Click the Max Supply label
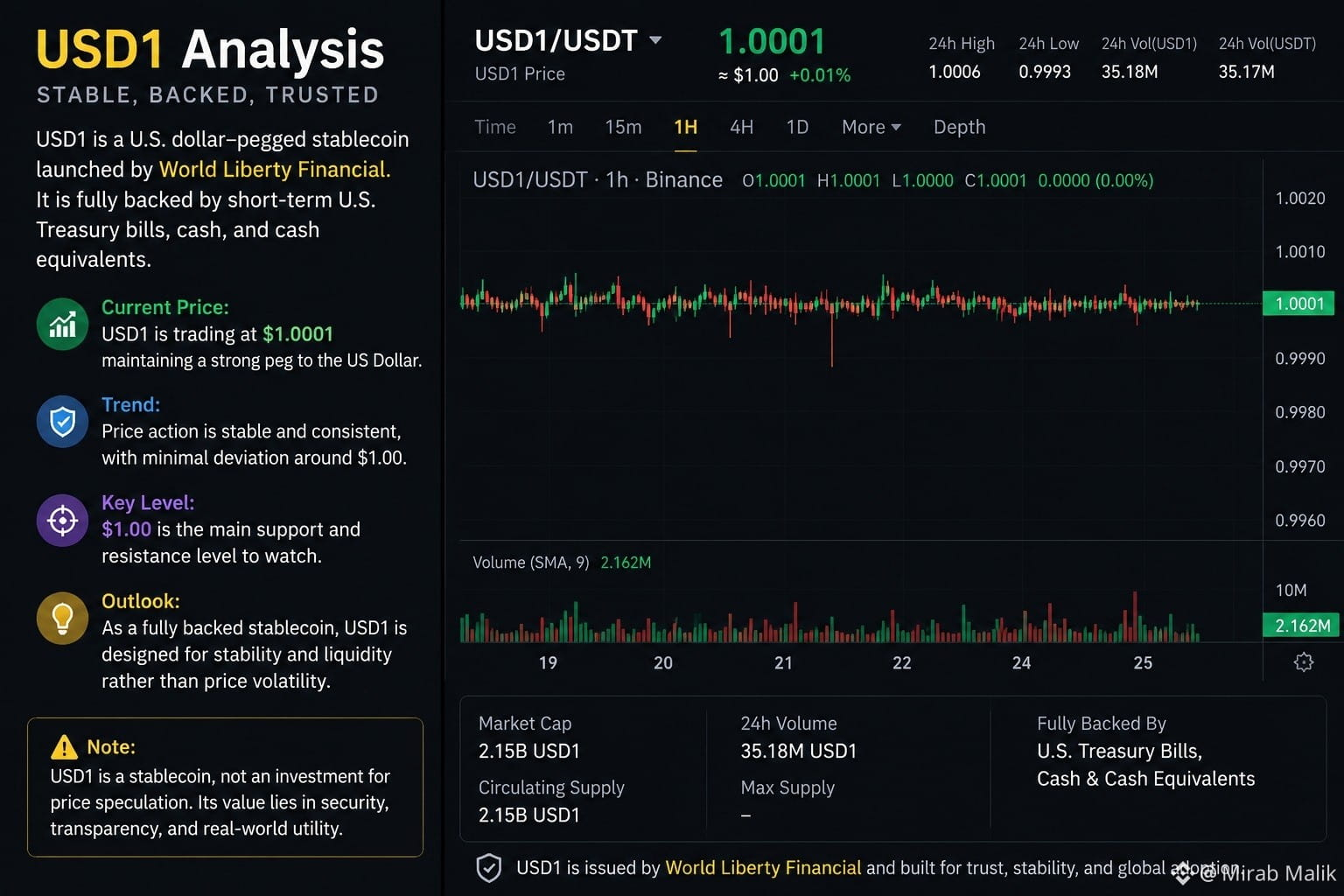 click(x=787, y=787)
